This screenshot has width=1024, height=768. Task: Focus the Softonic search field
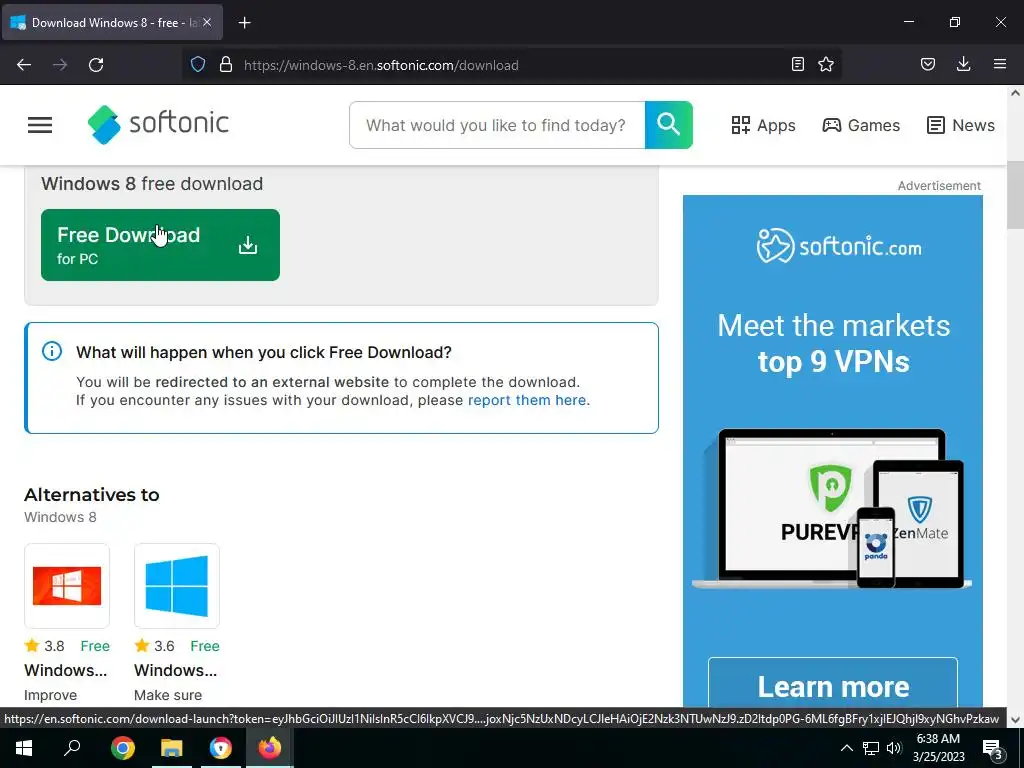497,125
